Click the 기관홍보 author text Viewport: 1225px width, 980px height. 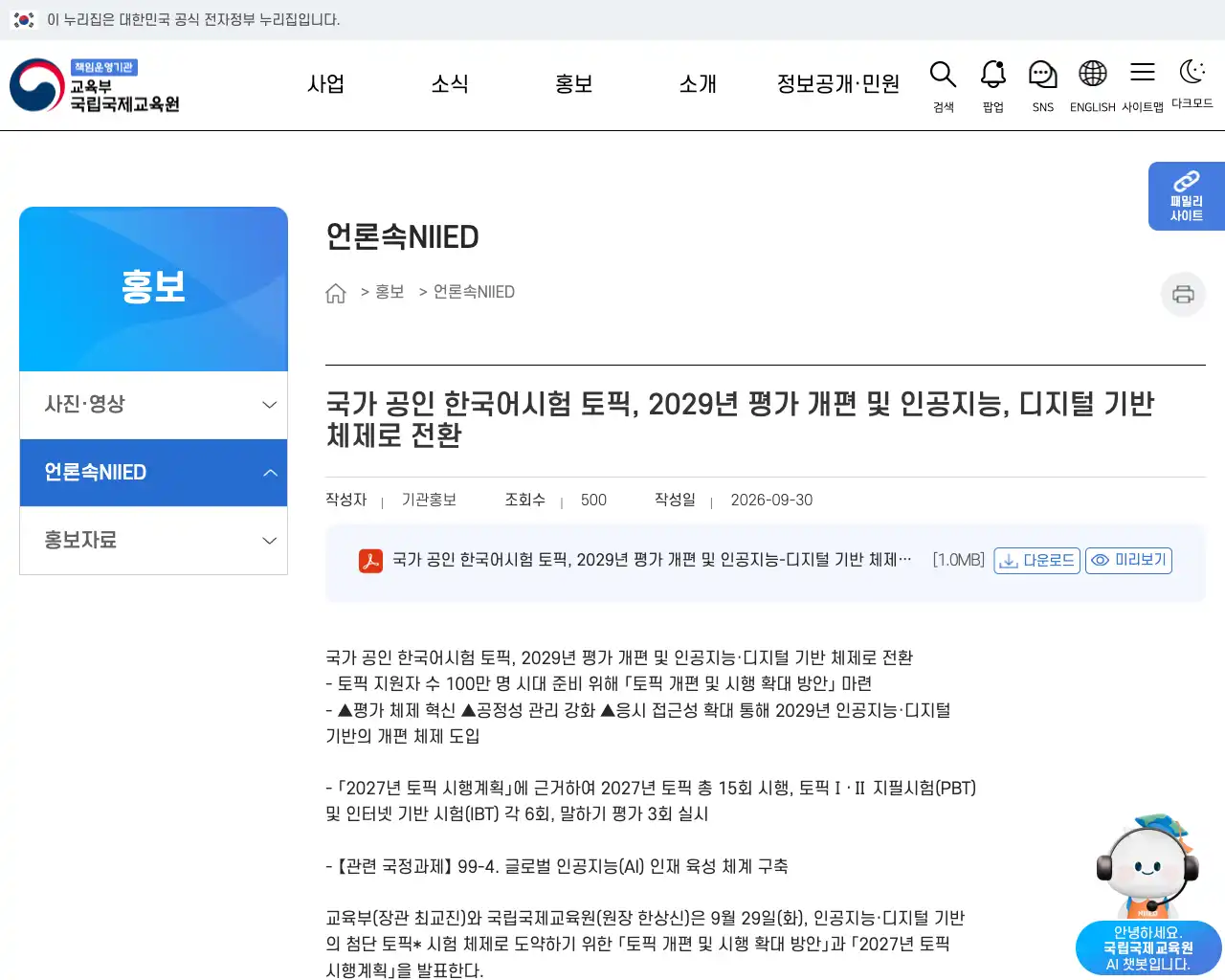429,501
